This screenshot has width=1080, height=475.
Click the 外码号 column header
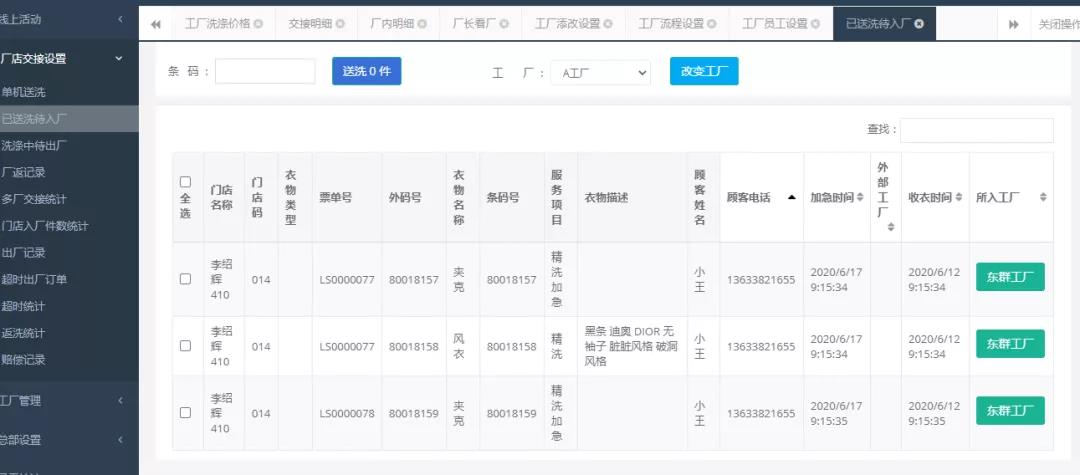click(x=413, y=198)
